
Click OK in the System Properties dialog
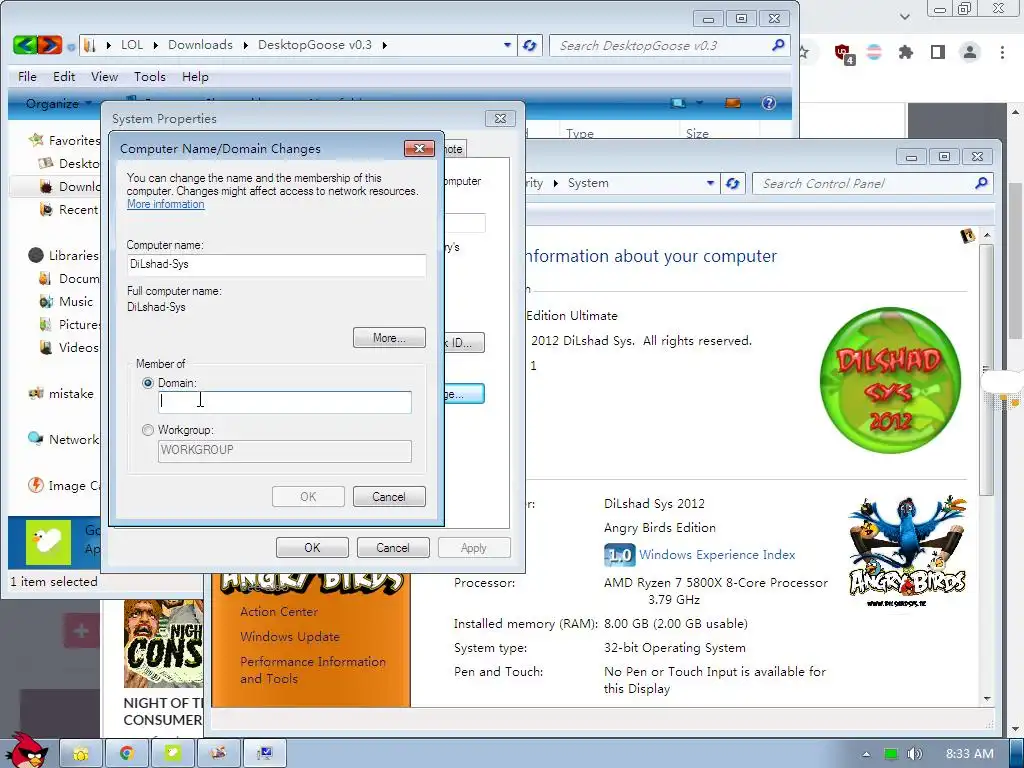pyautogui.click(x=312, y=547)
